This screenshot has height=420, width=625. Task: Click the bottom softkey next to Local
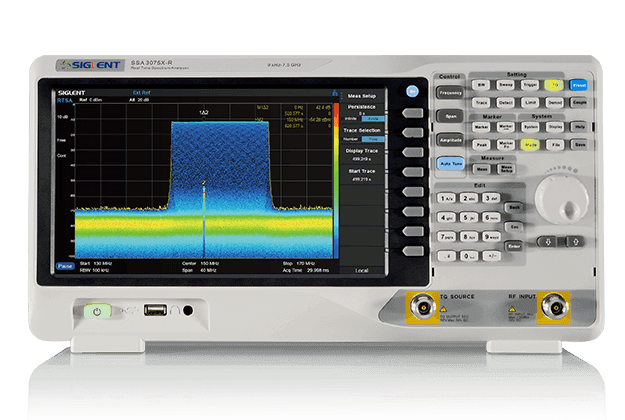(x=413, y=251)
